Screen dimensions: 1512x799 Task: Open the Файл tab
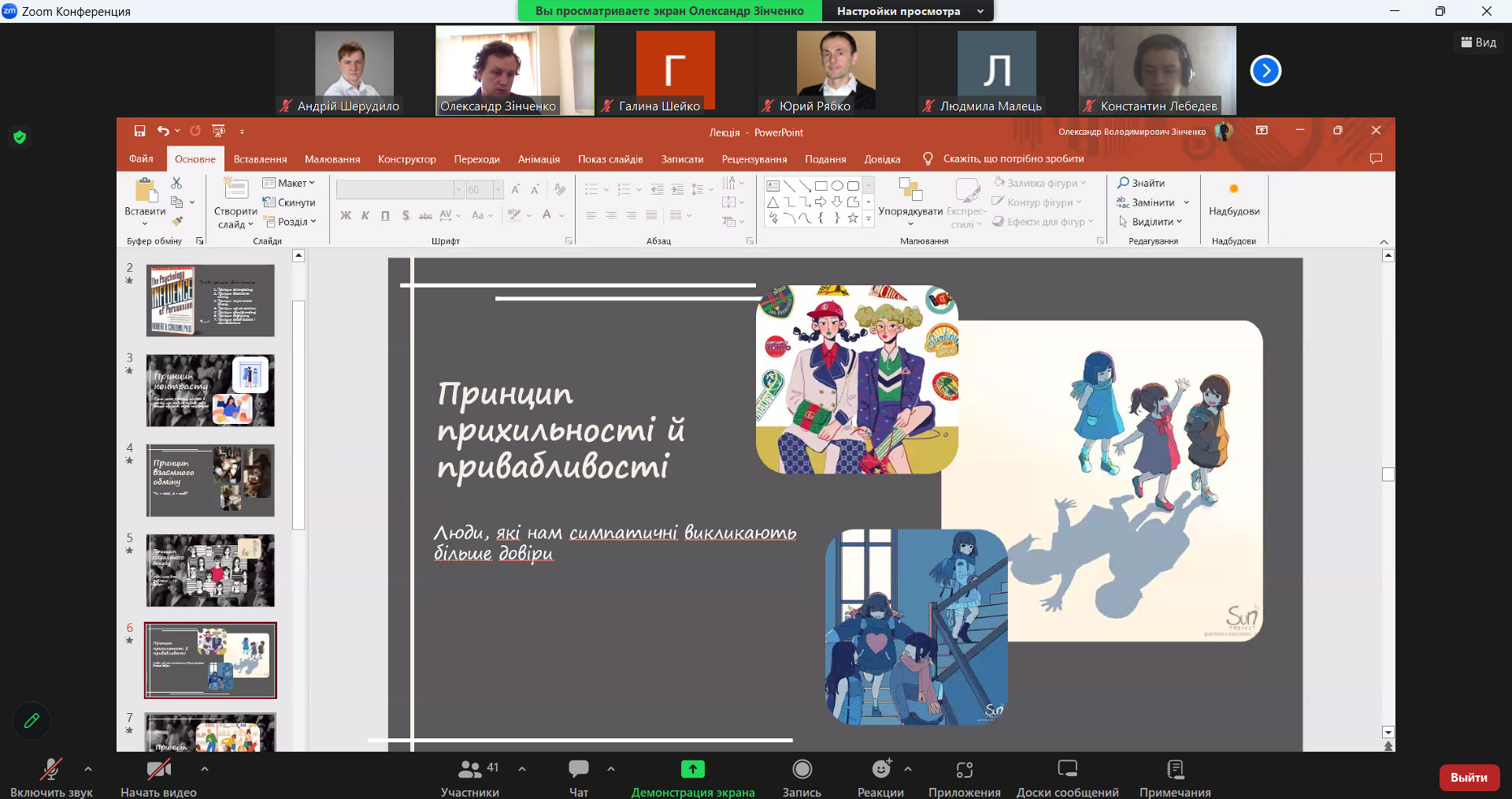[141, 158]
